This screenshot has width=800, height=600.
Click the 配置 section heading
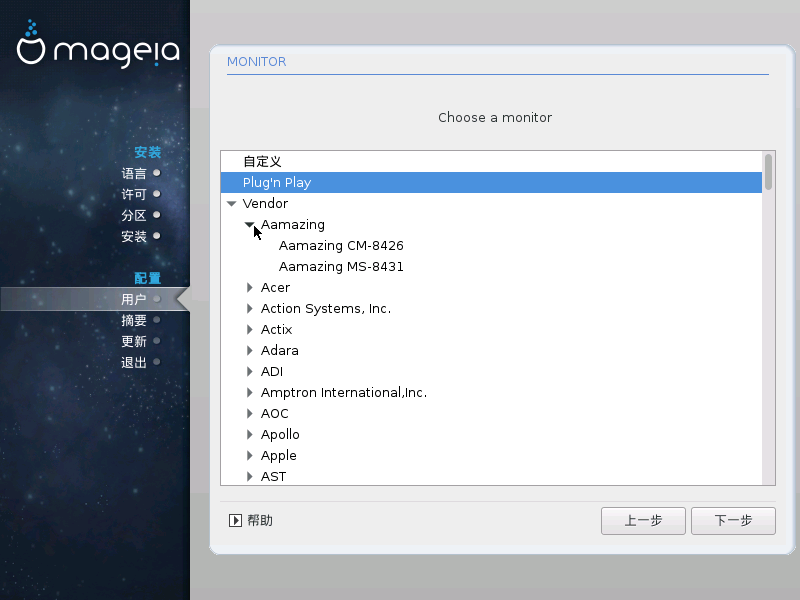pyautogui.click(x=147, y=278)
